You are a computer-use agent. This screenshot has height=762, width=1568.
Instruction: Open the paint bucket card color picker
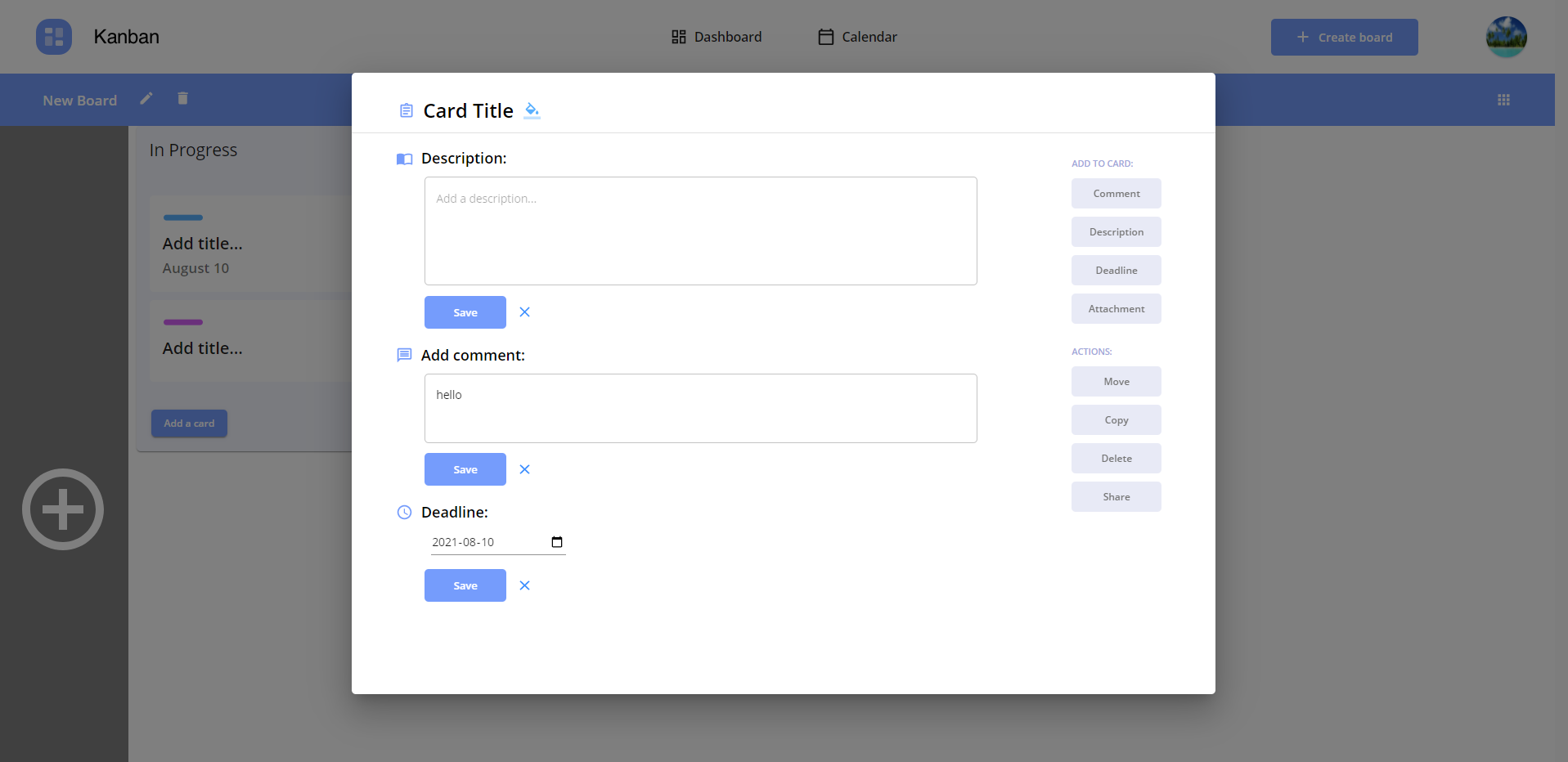pyautogui.click(x=532, y=110)
